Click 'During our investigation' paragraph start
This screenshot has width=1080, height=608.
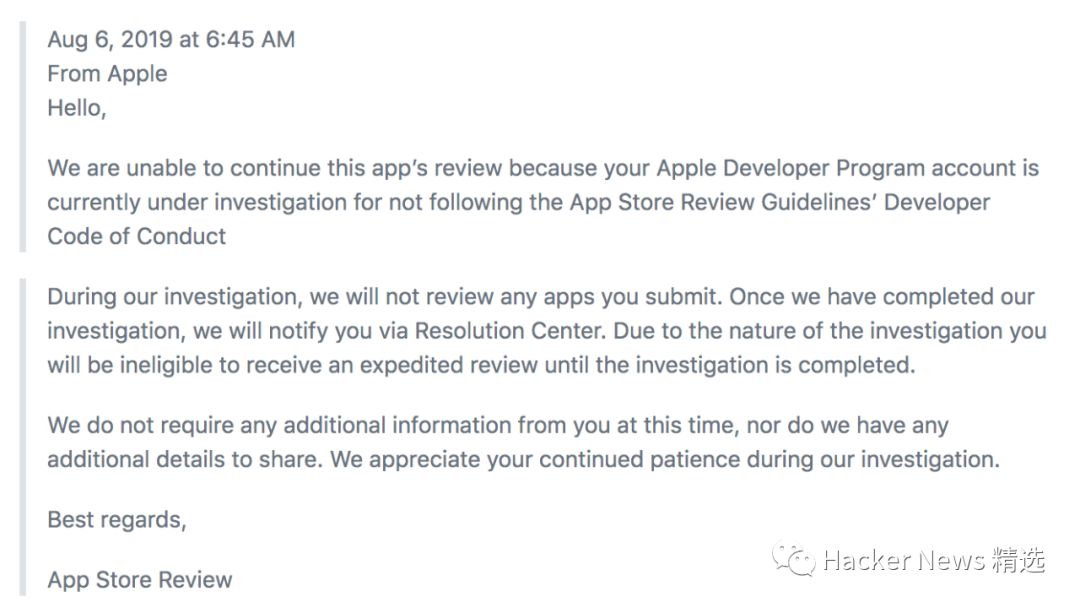(x=174, y=297)
